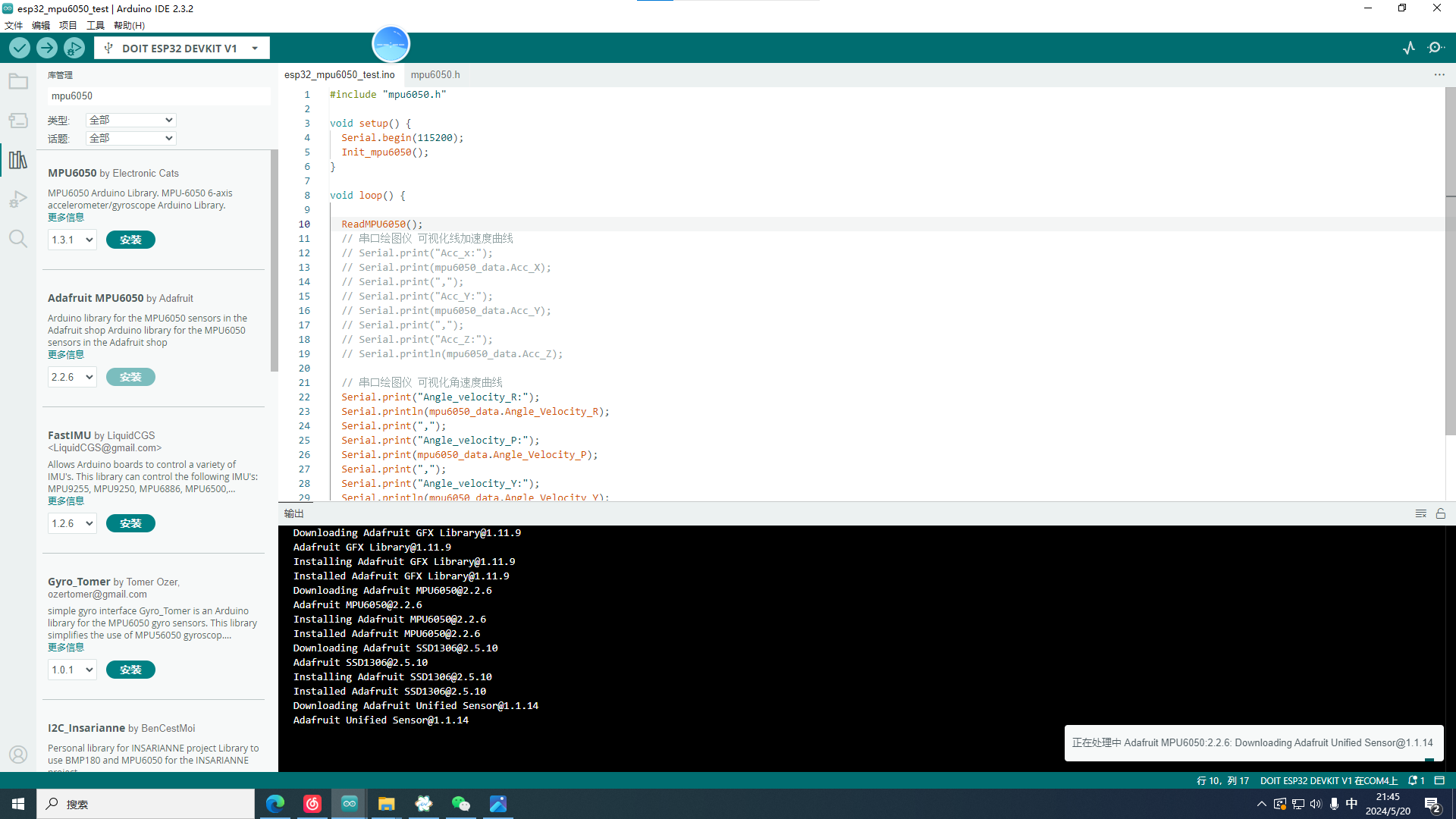Open the Search magnifier in sidebar
This screenshot has width=1456, height=819.
point(18,239)
